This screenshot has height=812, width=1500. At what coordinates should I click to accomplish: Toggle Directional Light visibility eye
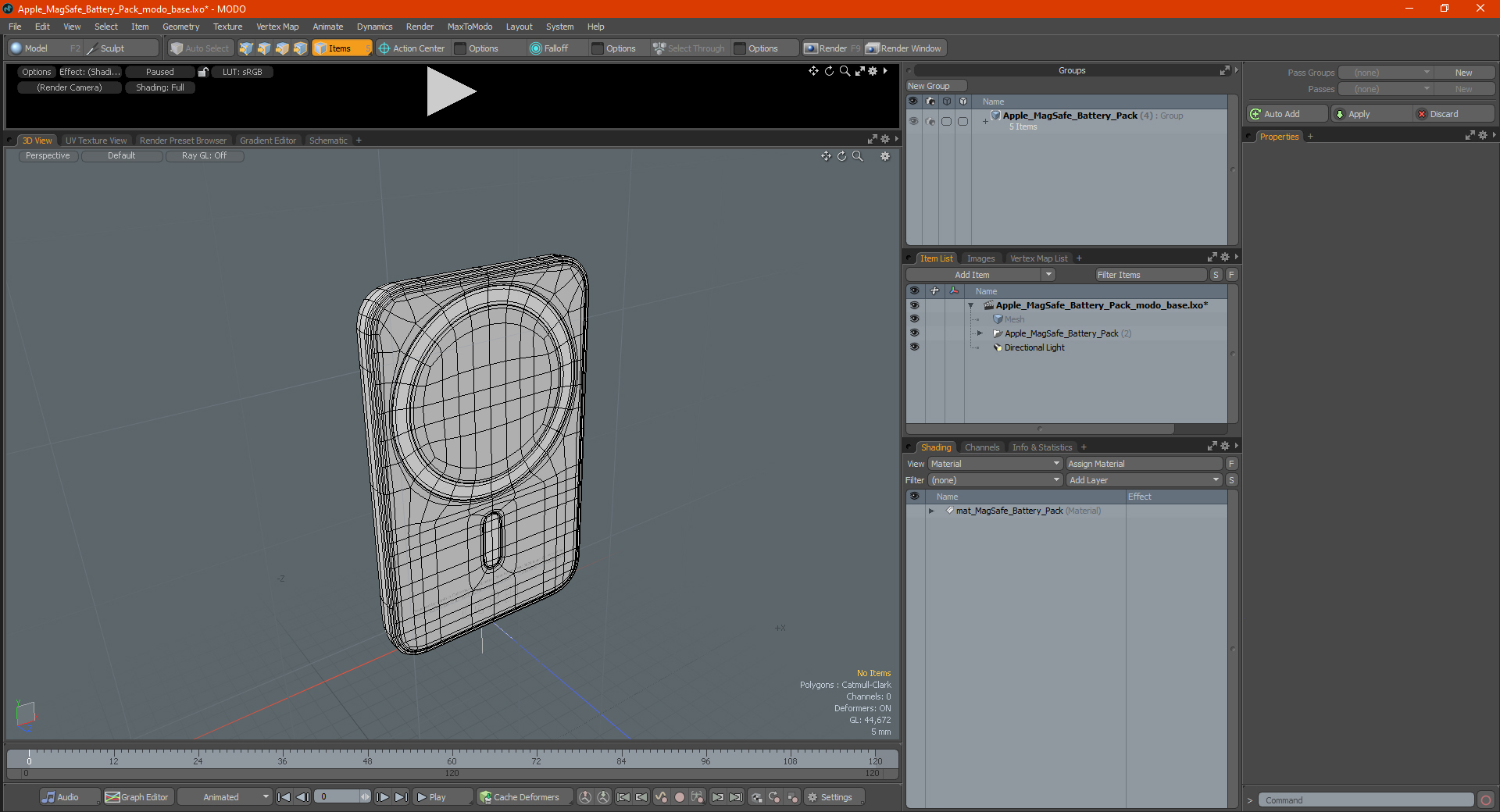tap(914, 347)
